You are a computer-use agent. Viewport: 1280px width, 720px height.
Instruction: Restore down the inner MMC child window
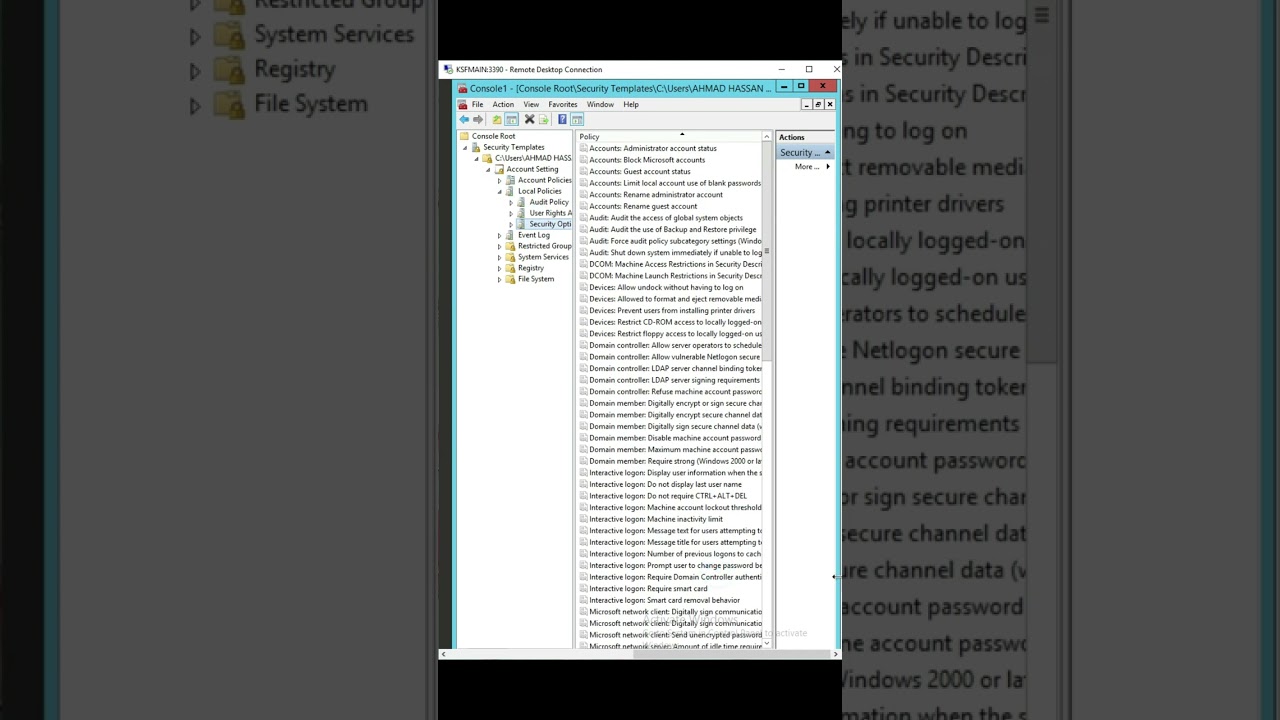pos(818,105)
